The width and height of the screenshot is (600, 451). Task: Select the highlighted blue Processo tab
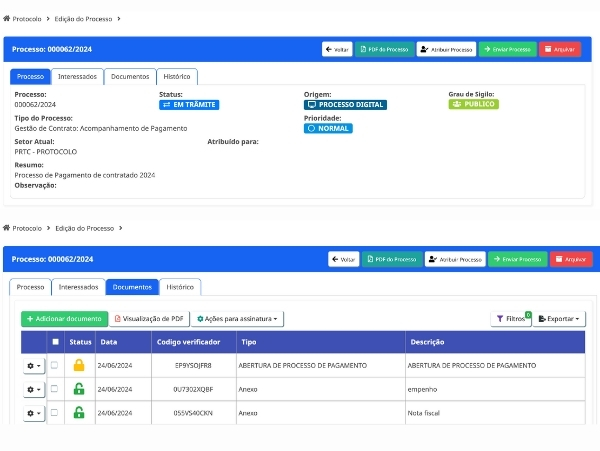click(x=30, y=76)
